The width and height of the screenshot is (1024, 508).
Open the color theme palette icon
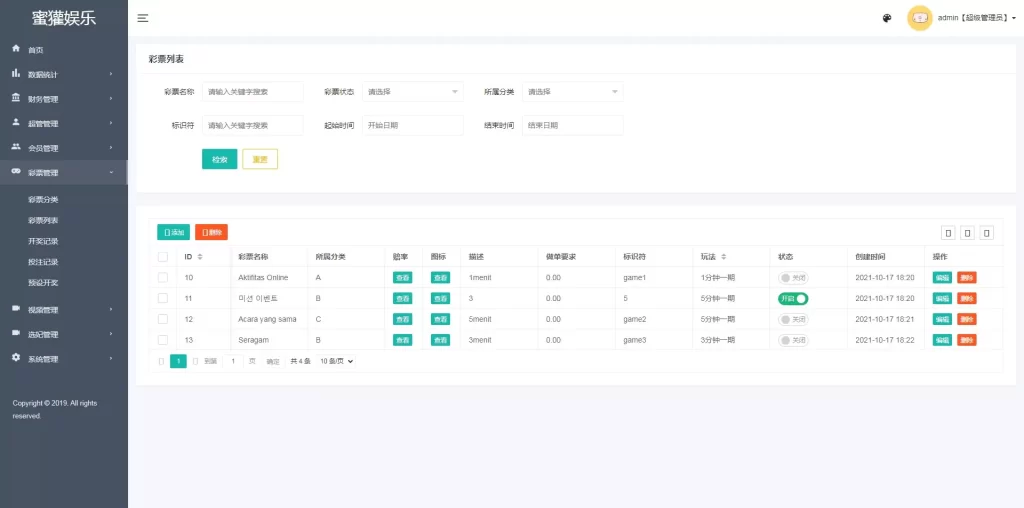coord(887,18)
